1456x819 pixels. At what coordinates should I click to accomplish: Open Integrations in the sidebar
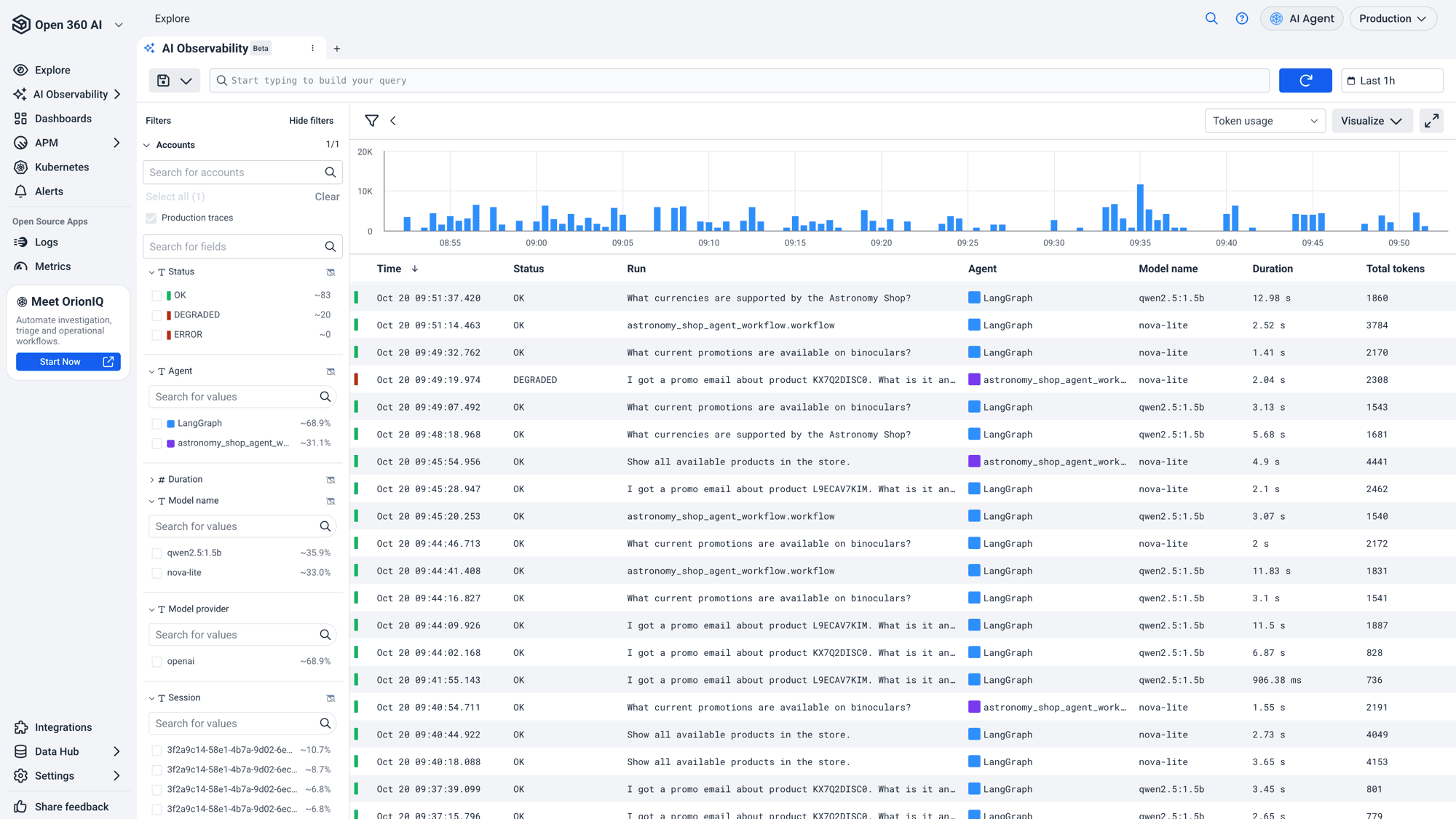coord(63,727)
